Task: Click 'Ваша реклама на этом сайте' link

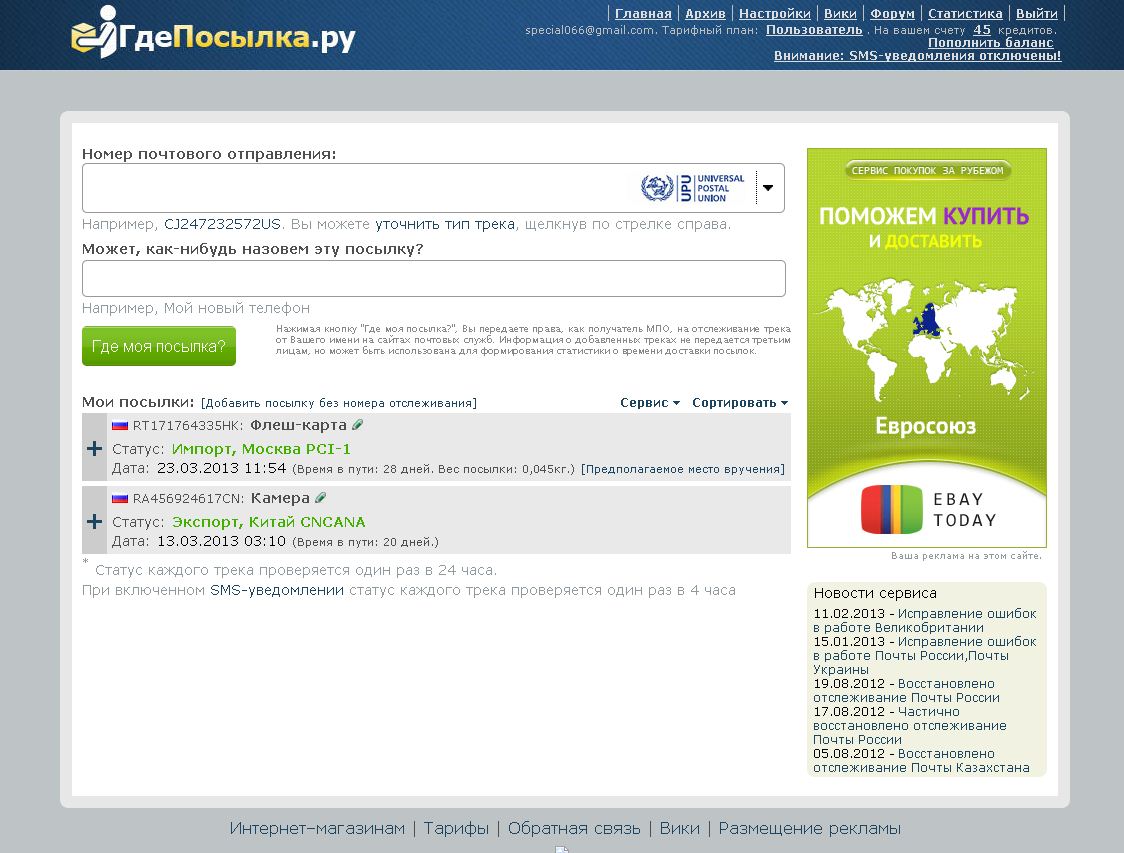Action: tap(966, 556)
